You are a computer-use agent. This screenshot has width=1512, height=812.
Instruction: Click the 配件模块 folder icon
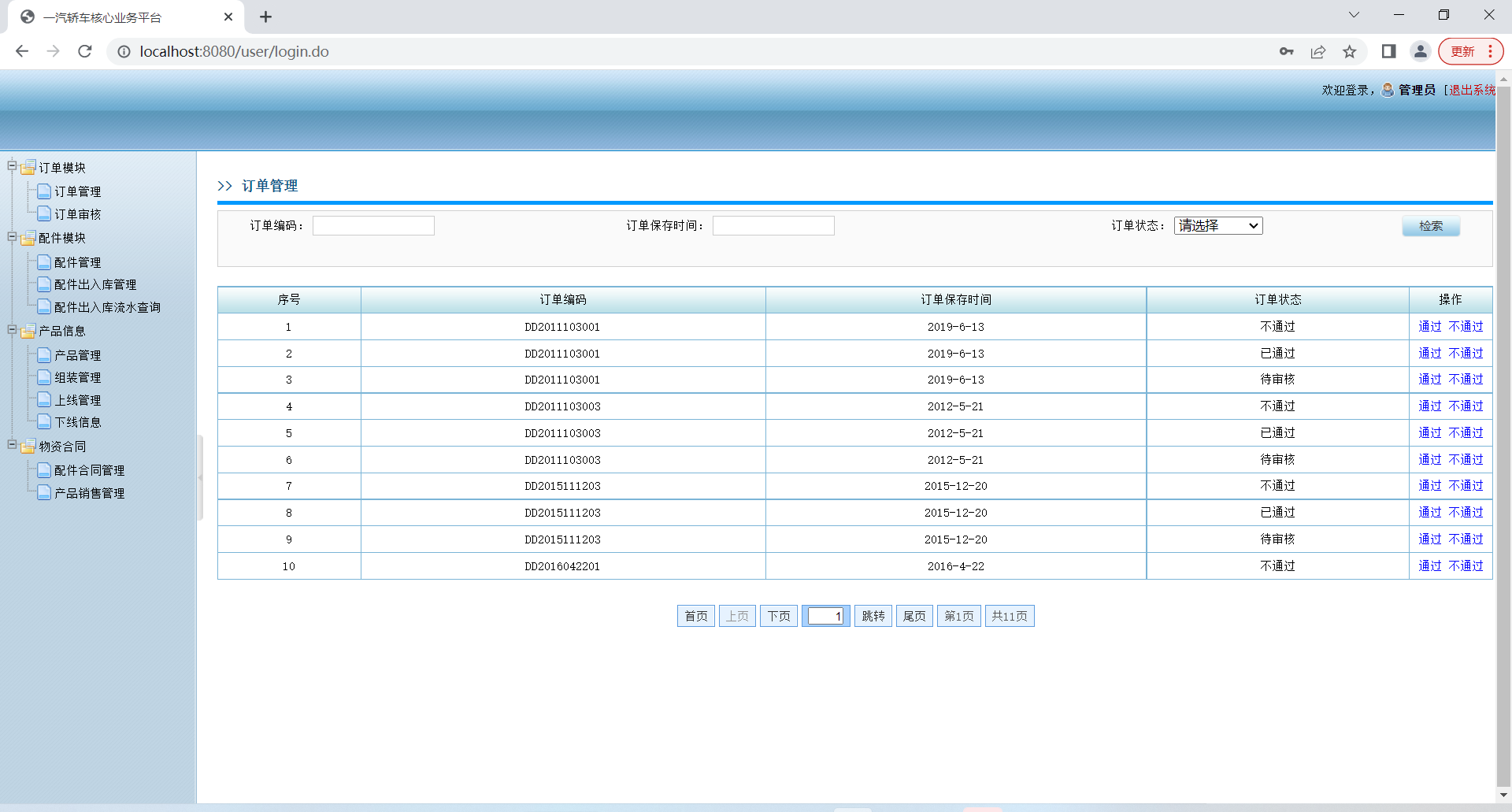pos(28,238)
